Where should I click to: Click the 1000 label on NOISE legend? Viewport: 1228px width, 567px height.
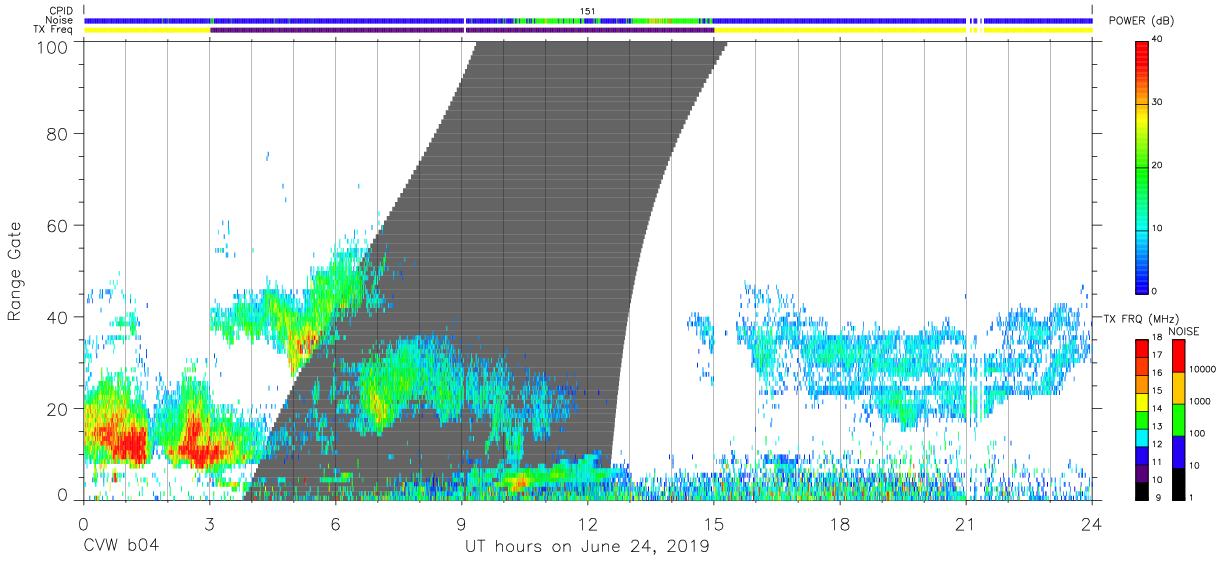[x=1200, y=401]
